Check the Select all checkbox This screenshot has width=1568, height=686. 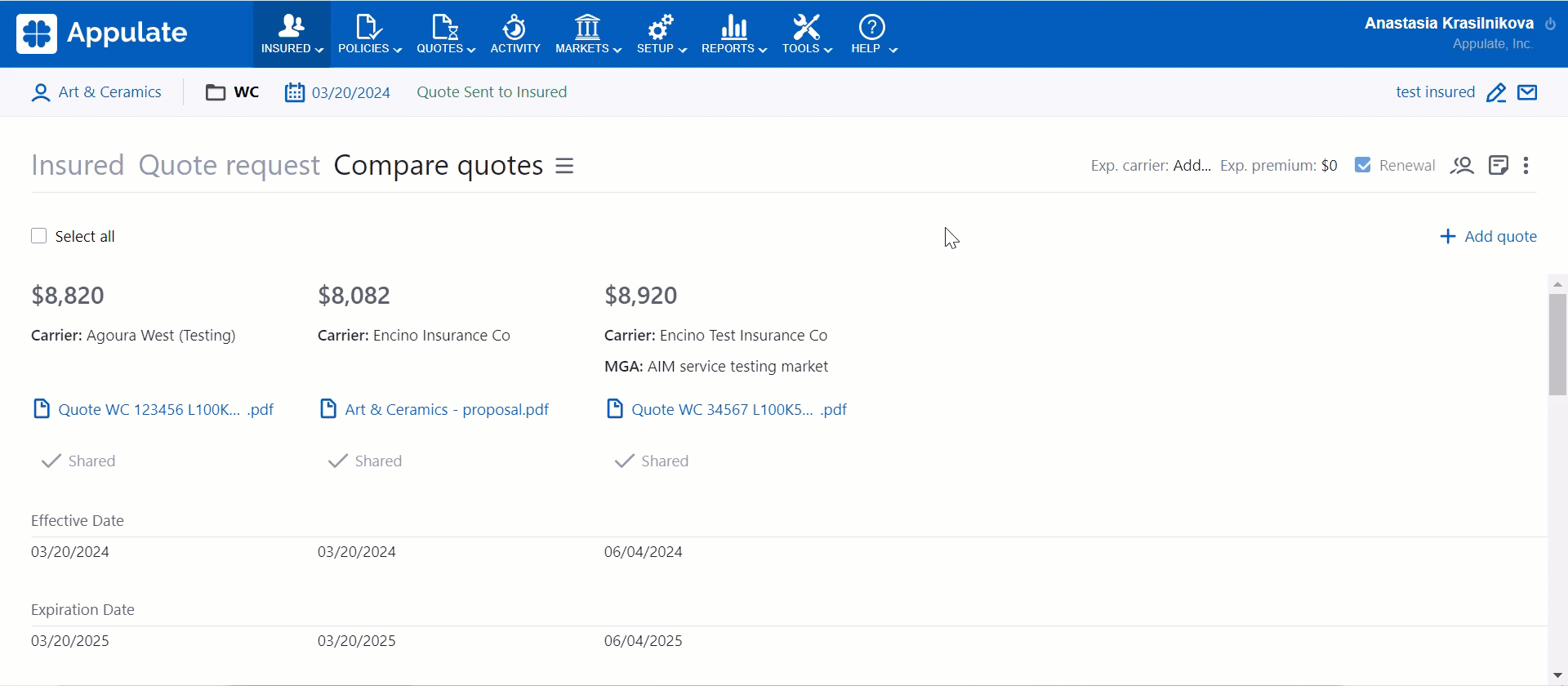tap(38, 236)
